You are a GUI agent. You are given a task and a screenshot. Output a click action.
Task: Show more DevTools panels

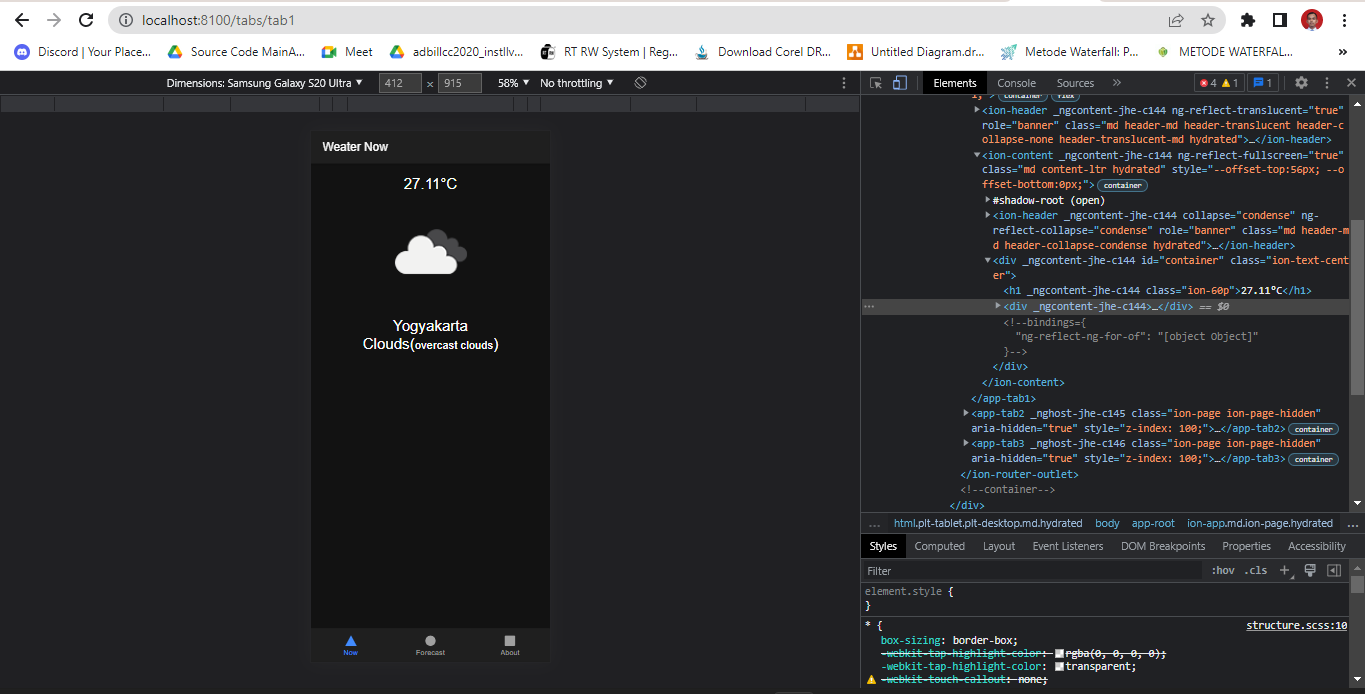coord(1117,83)
